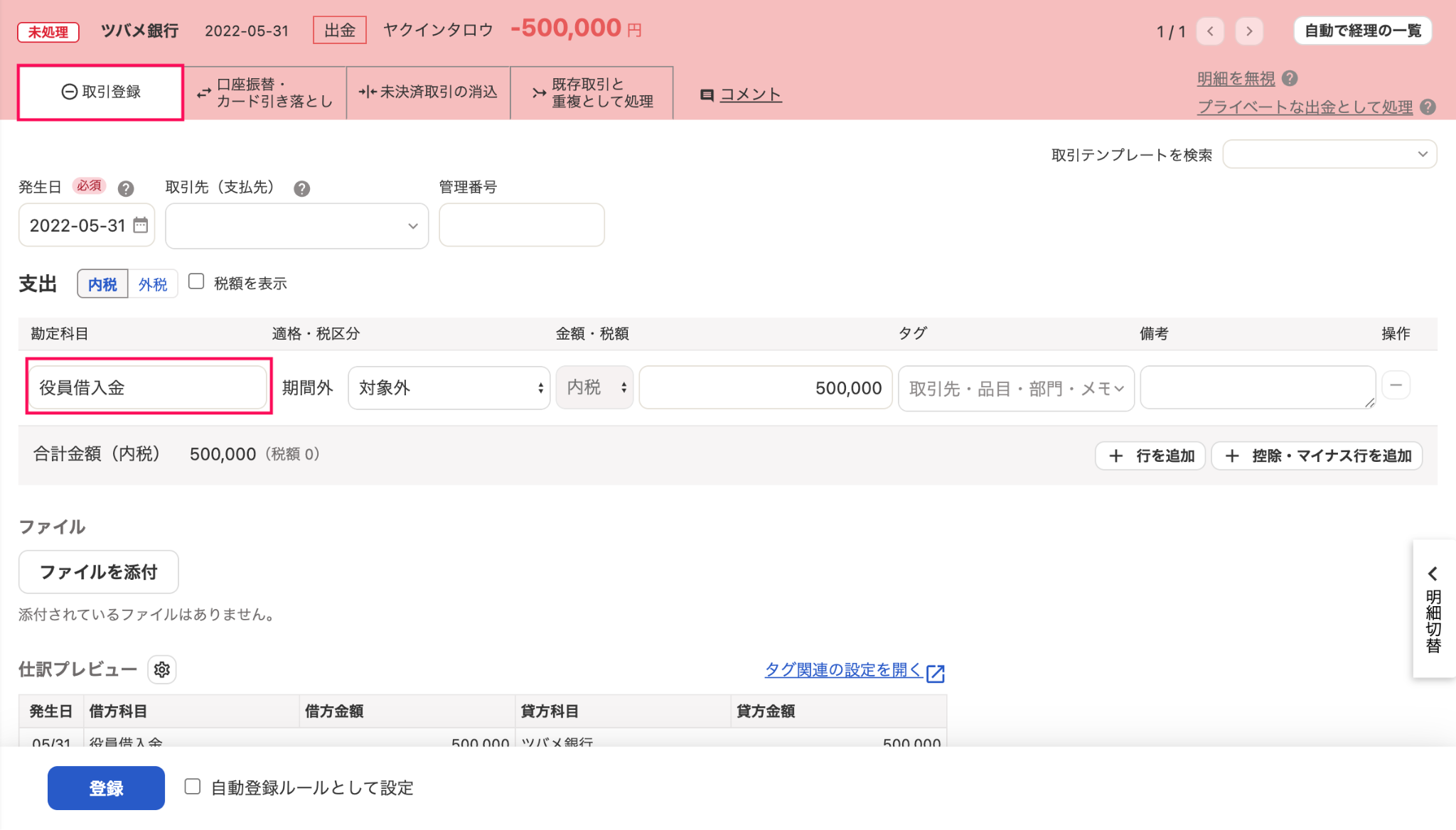Click 期間外 label in row
Screen dimensions: 1456x830
(x=307, y=387)
